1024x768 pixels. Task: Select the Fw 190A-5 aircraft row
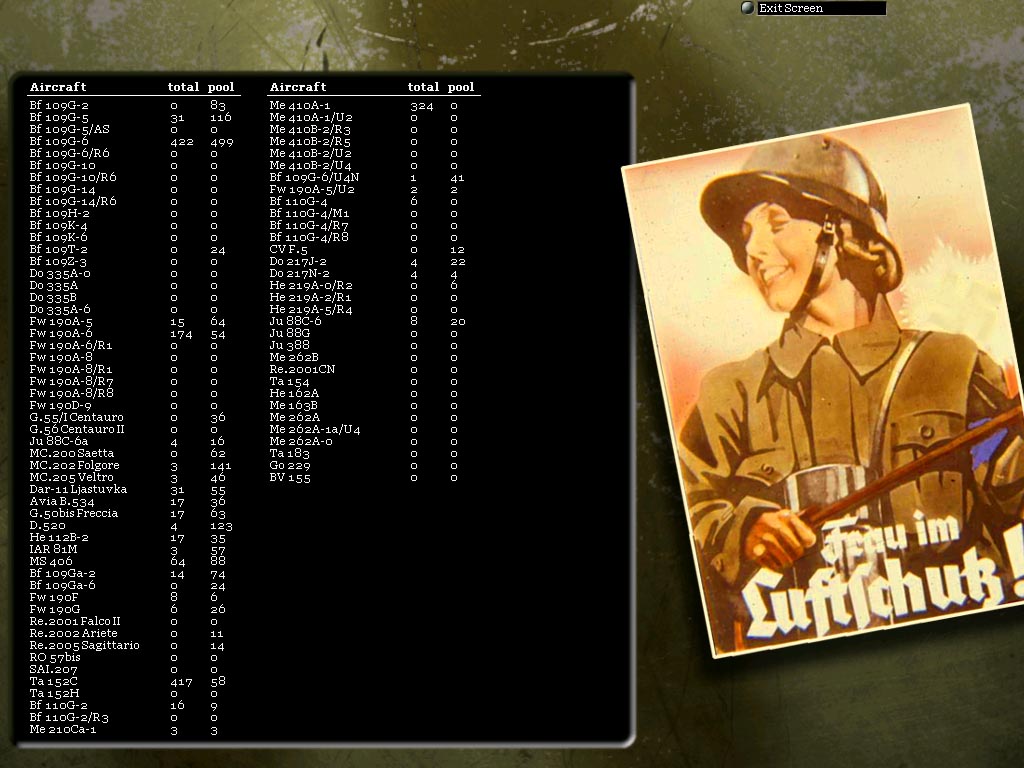(x=133, y=321)
